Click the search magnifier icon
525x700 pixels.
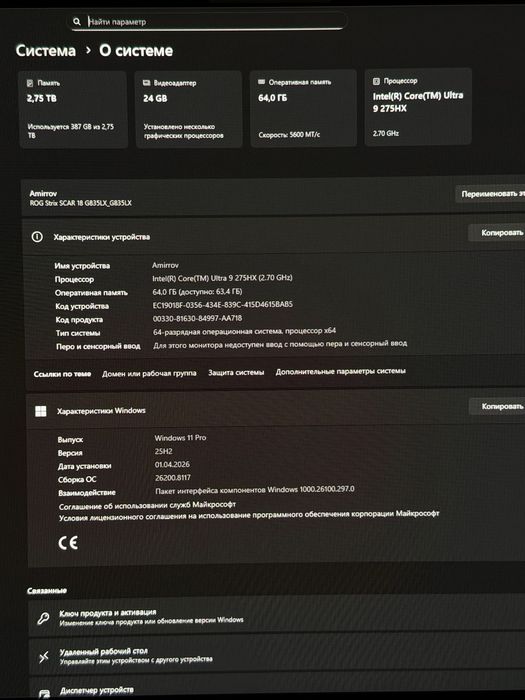pos(77,21)
